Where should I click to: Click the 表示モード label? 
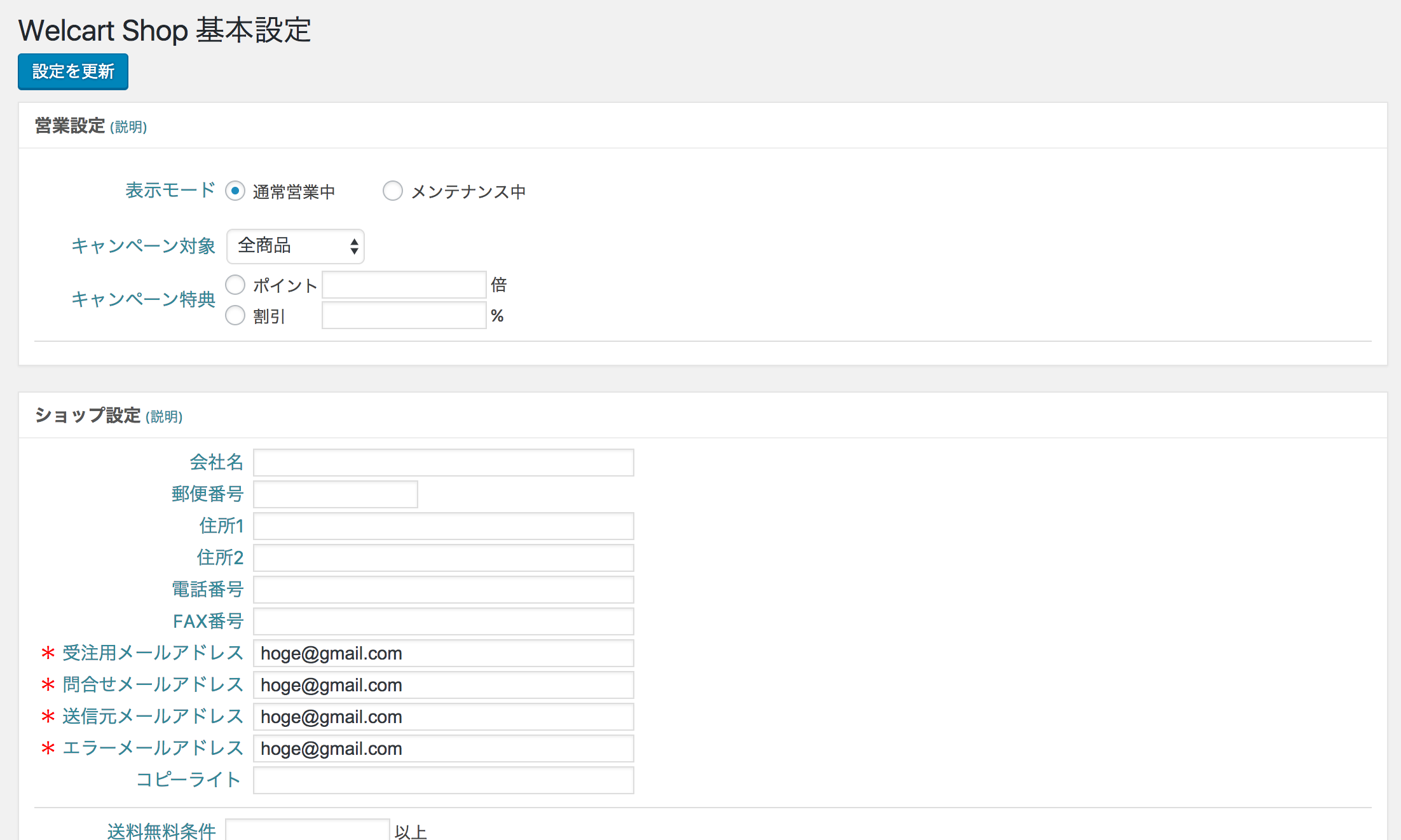coord(170,191)
